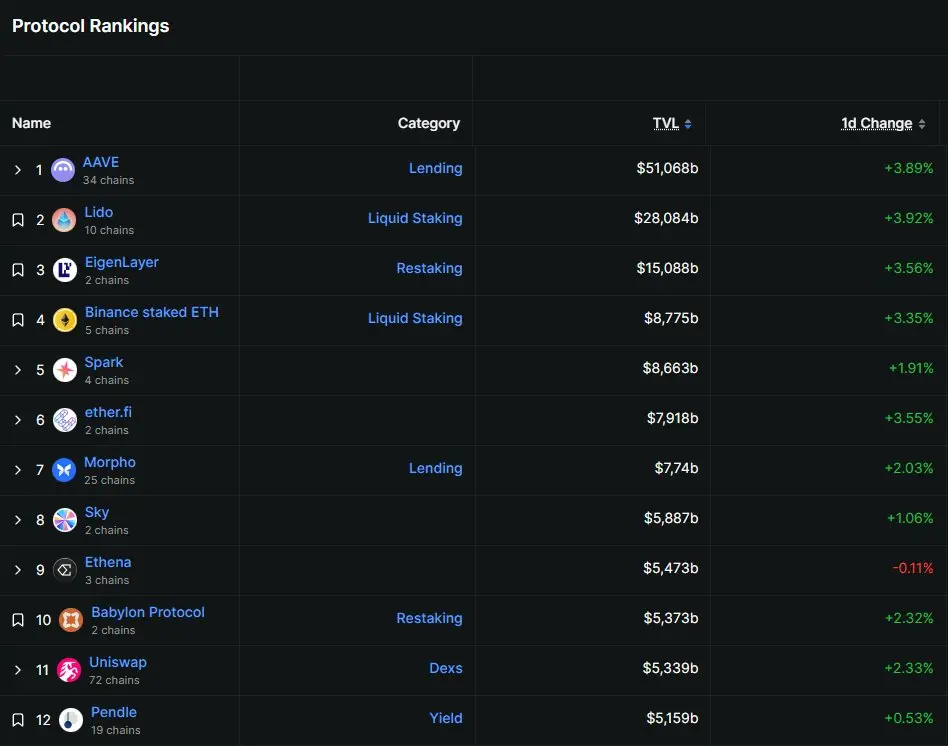Click the Sky protocol logo icon
The image size is (948, 746).
[x=65, y=520]
